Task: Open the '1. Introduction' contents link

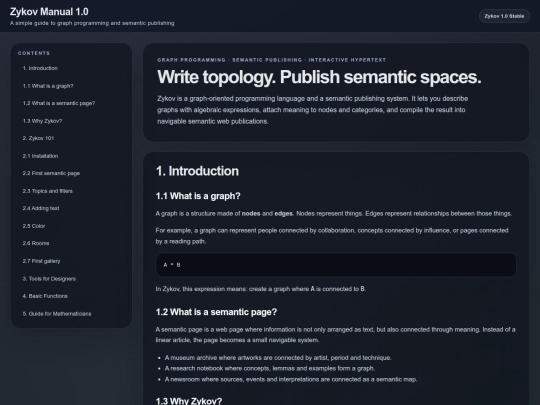Action: click(40, 68)
